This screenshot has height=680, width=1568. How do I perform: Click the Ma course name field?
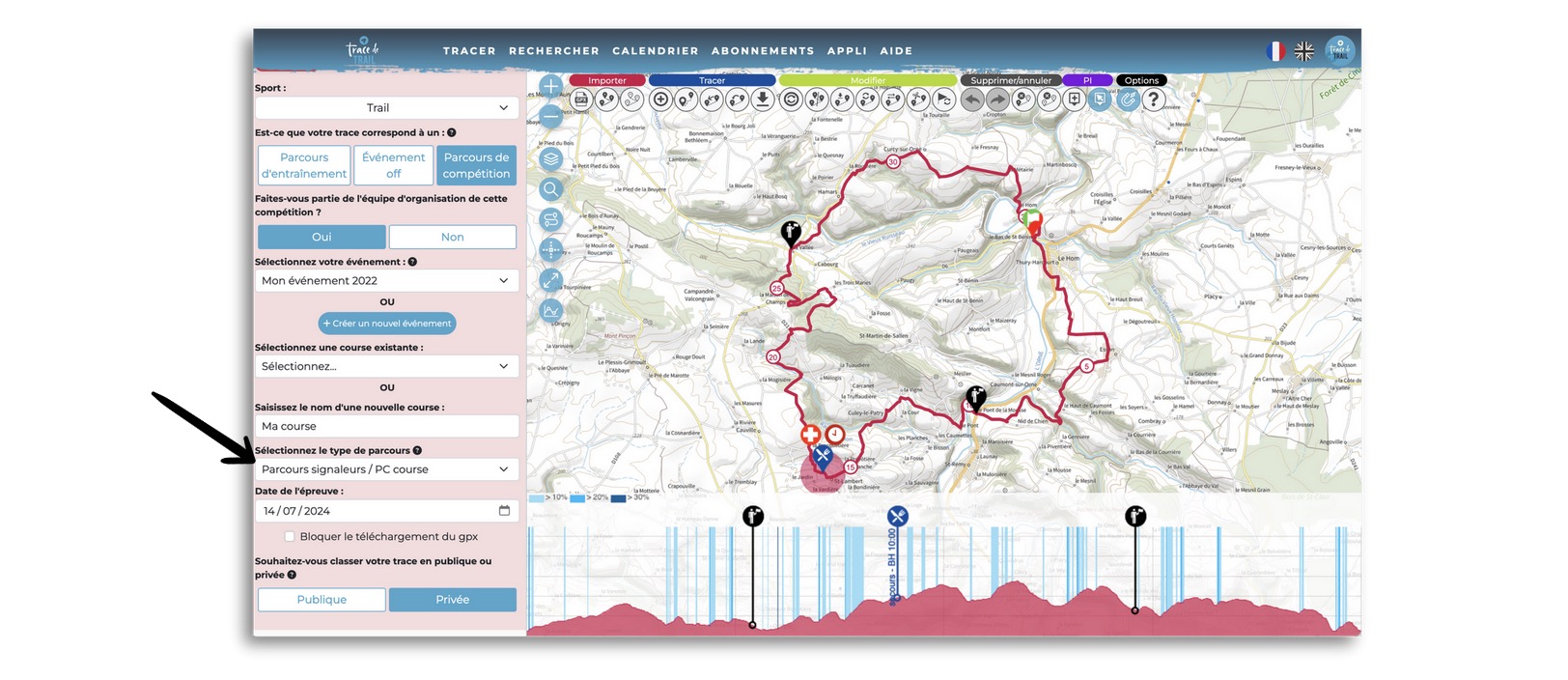386,427
